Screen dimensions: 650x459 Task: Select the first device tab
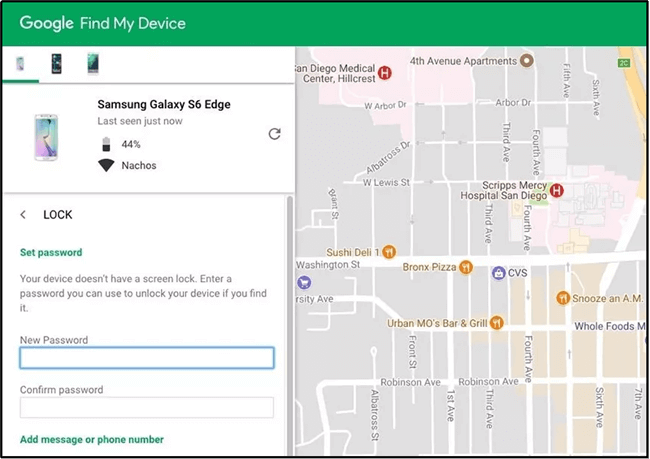[x=20, y=63]
